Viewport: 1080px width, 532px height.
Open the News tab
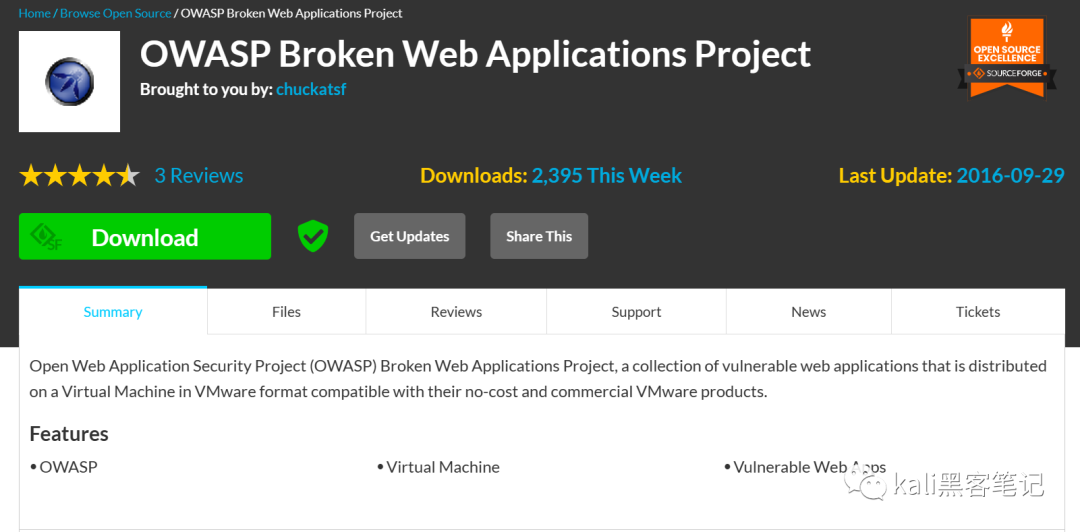pos(808,312)
